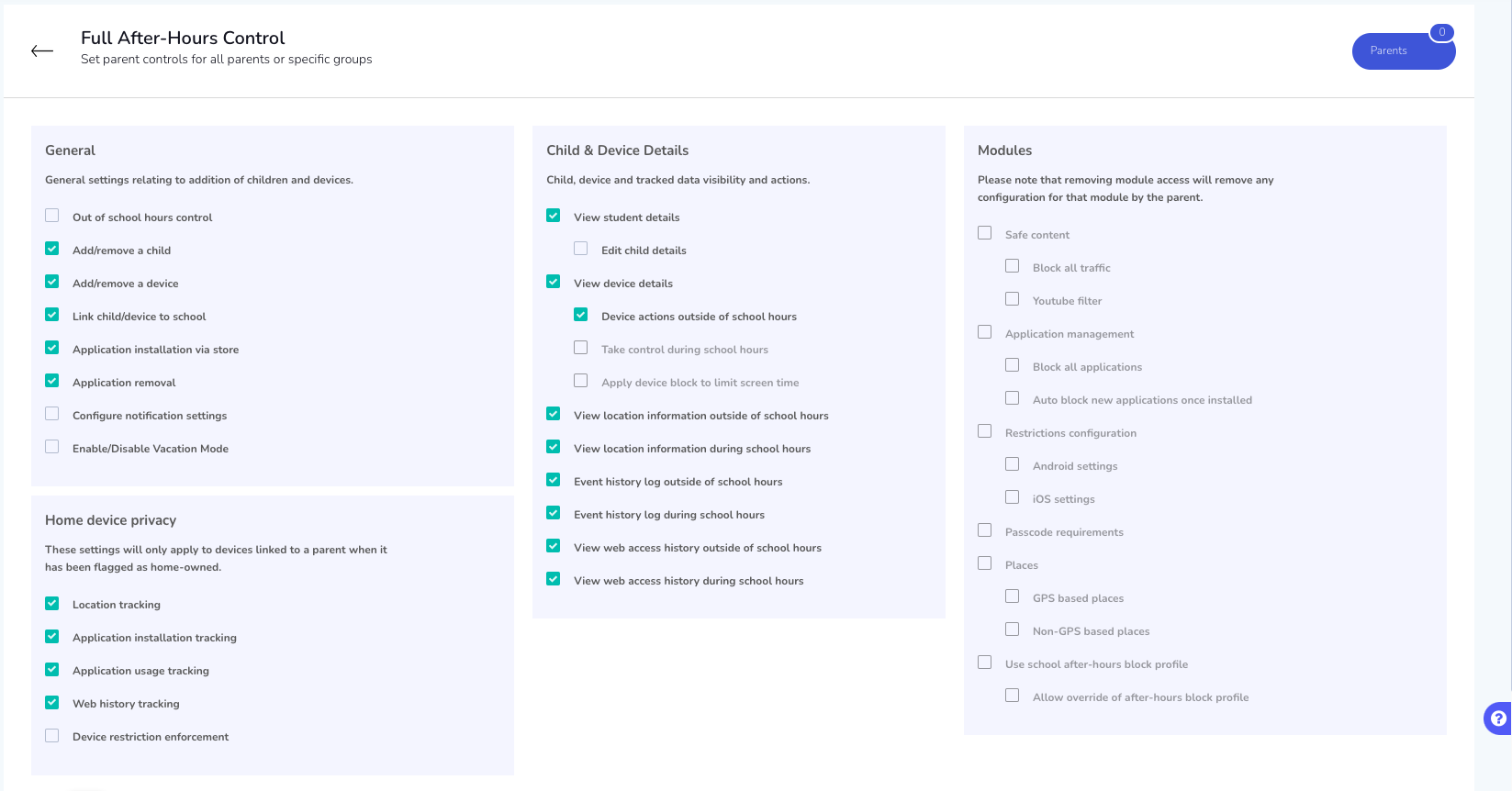Screen dimensions: 1512x791
Task: Uncheck View location information outside of school hours
Action: coord(554,414)
